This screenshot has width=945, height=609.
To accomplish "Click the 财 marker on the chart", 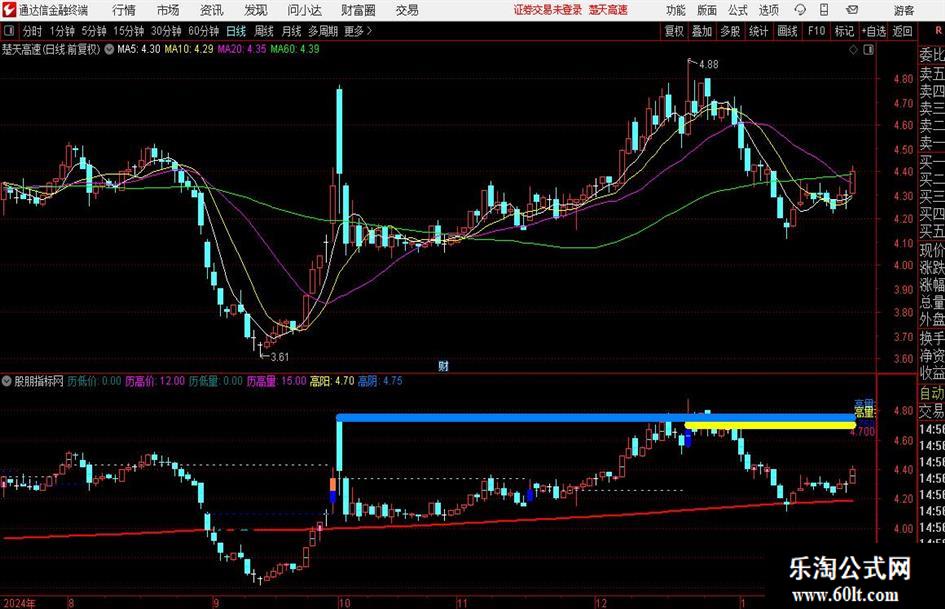I will coord(443,366).
